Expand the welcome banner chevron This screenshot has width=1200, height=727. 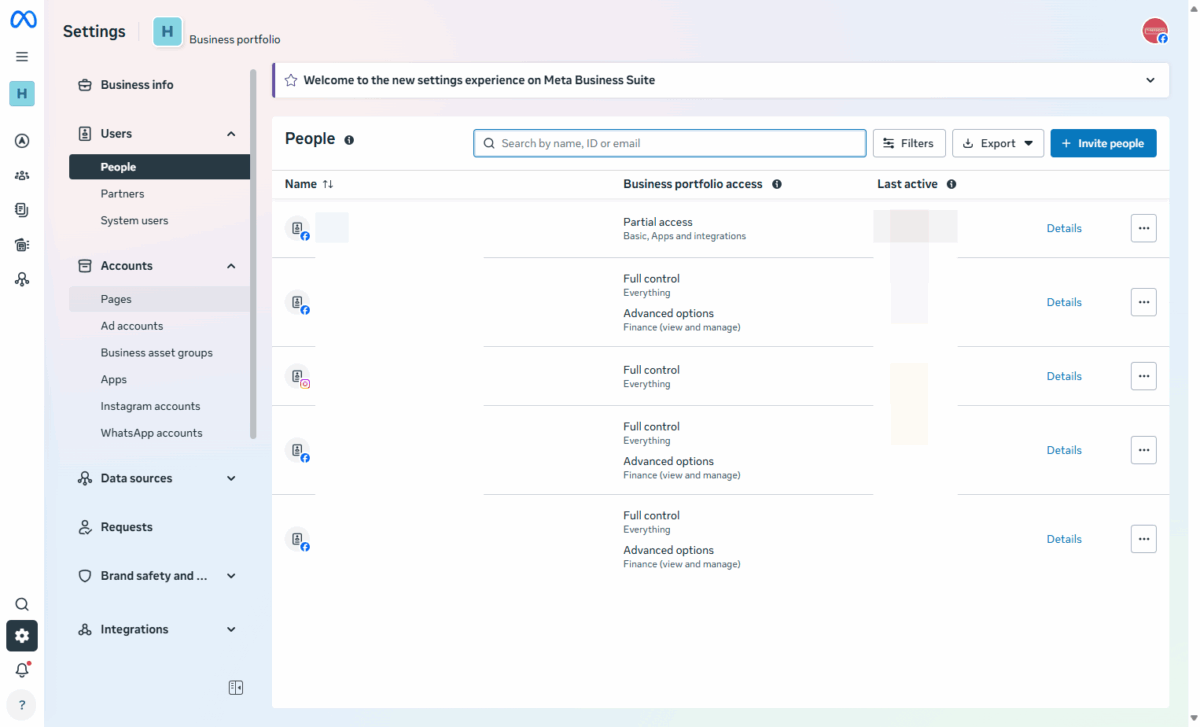(x=1150, y=80)
